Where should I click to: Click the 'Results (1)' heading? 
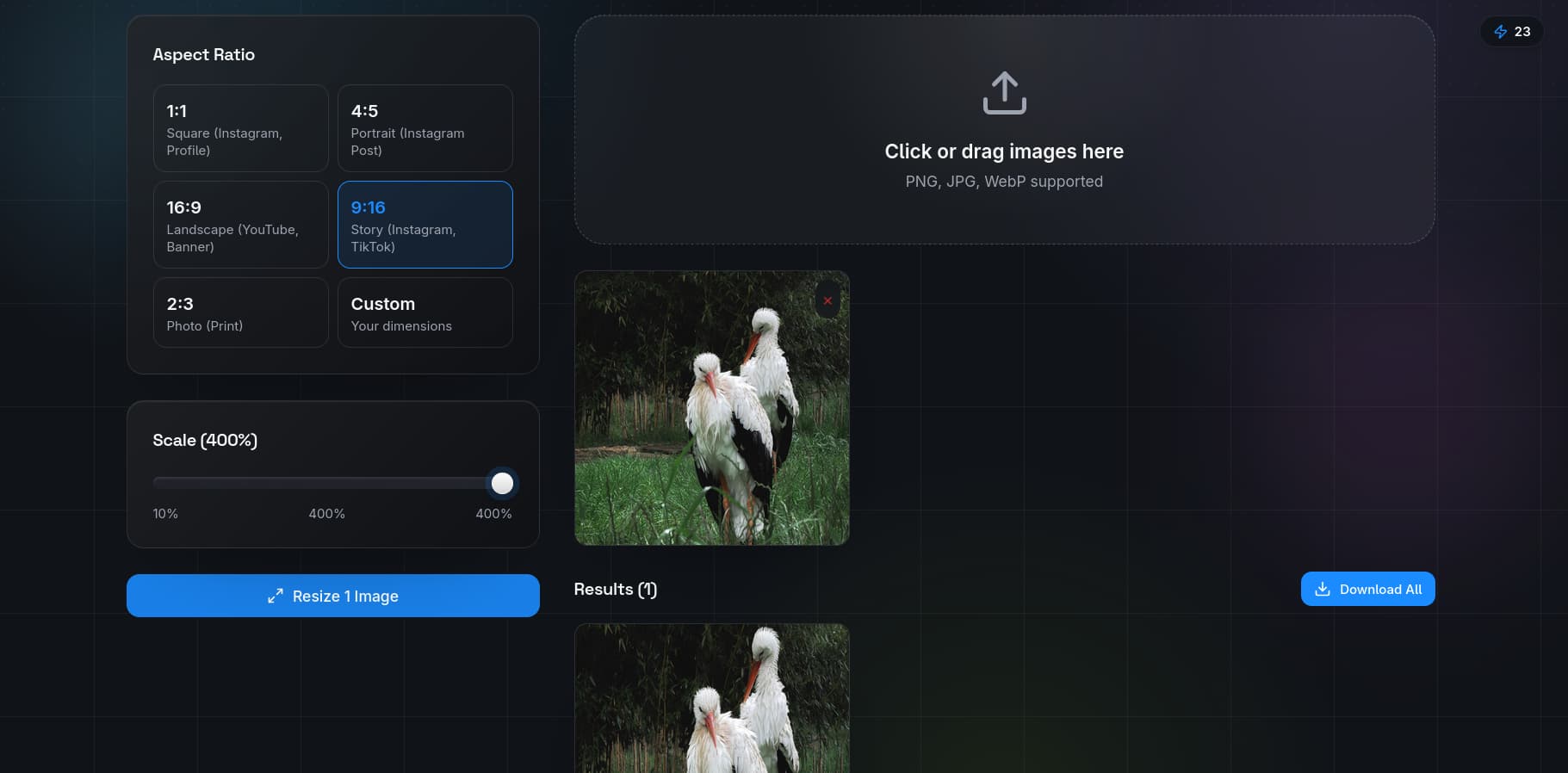[616, 589]
